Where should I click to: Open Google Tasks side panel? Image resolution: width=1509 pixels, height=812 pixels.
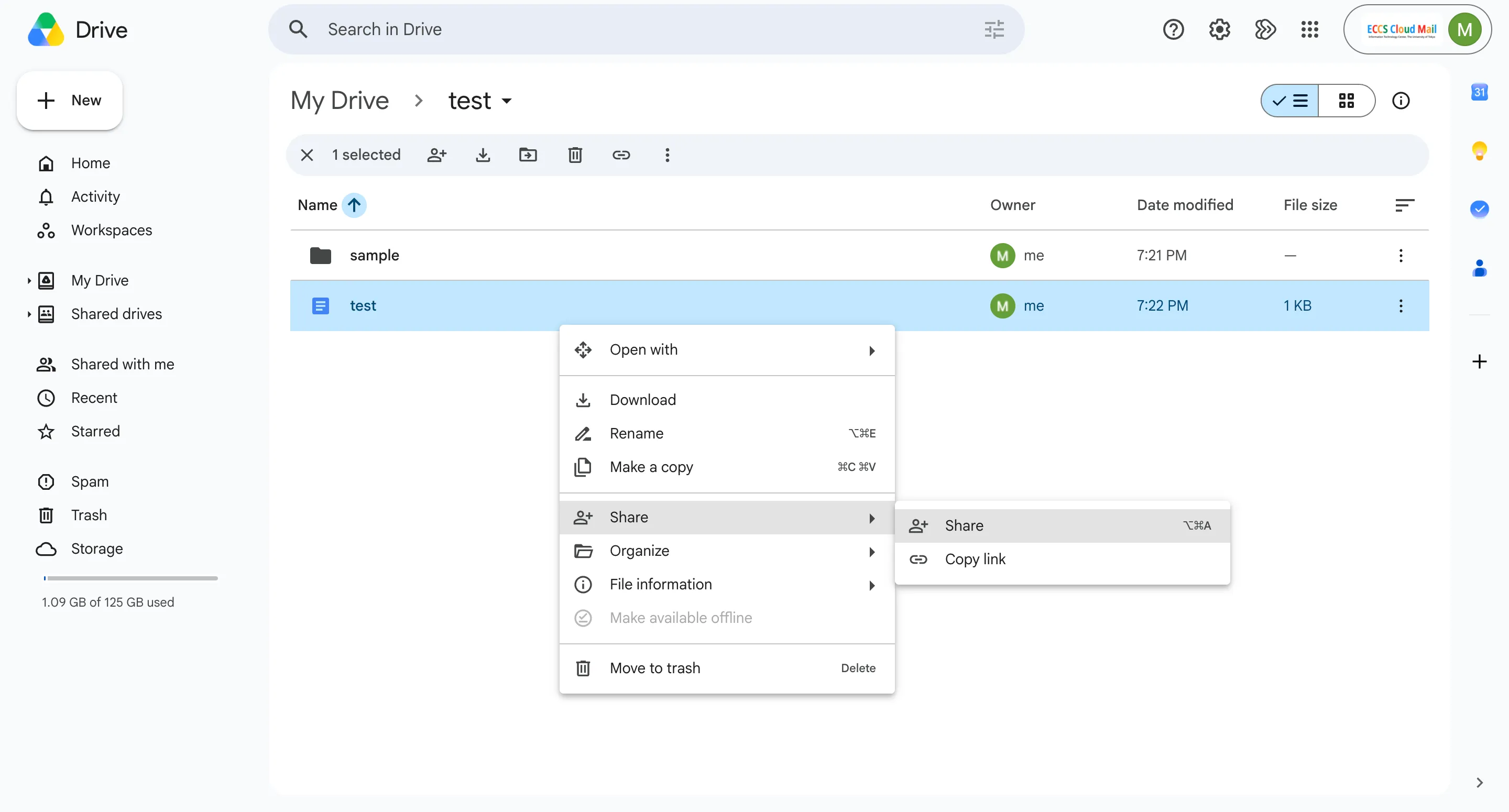pyautogui.click(x=1479, y=209)
